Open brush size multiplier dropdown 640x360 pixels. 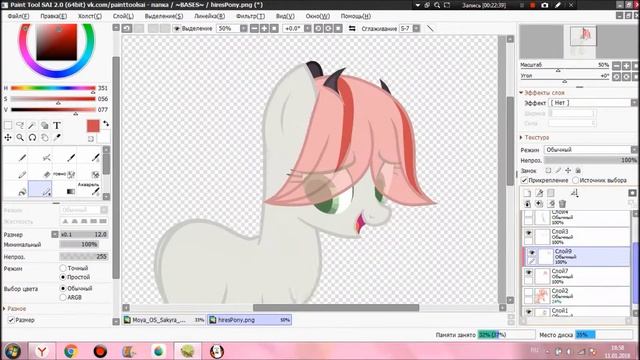tap(55, 234)
